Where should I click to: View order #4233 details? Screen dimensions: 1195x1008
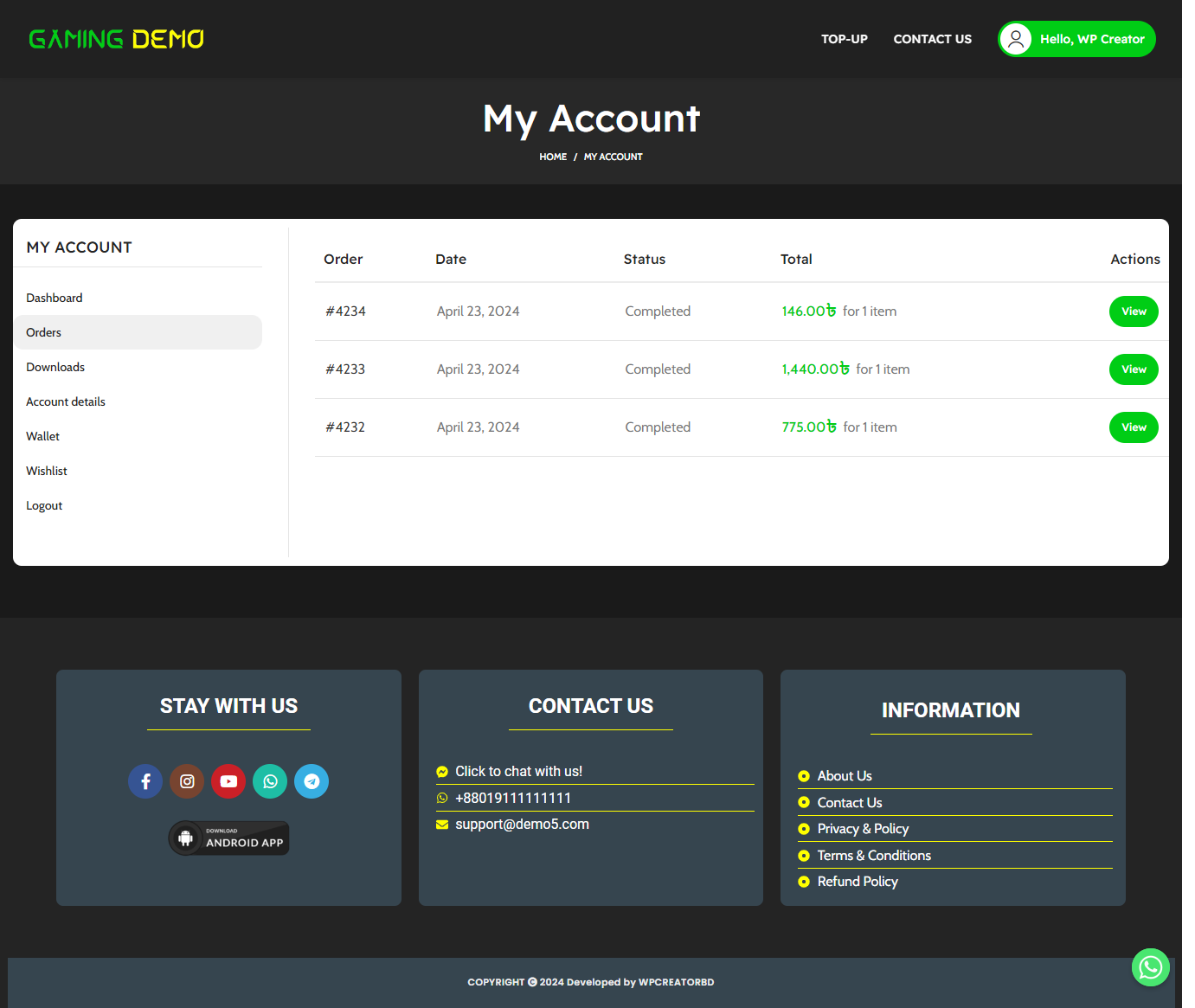click(1134, 369)
